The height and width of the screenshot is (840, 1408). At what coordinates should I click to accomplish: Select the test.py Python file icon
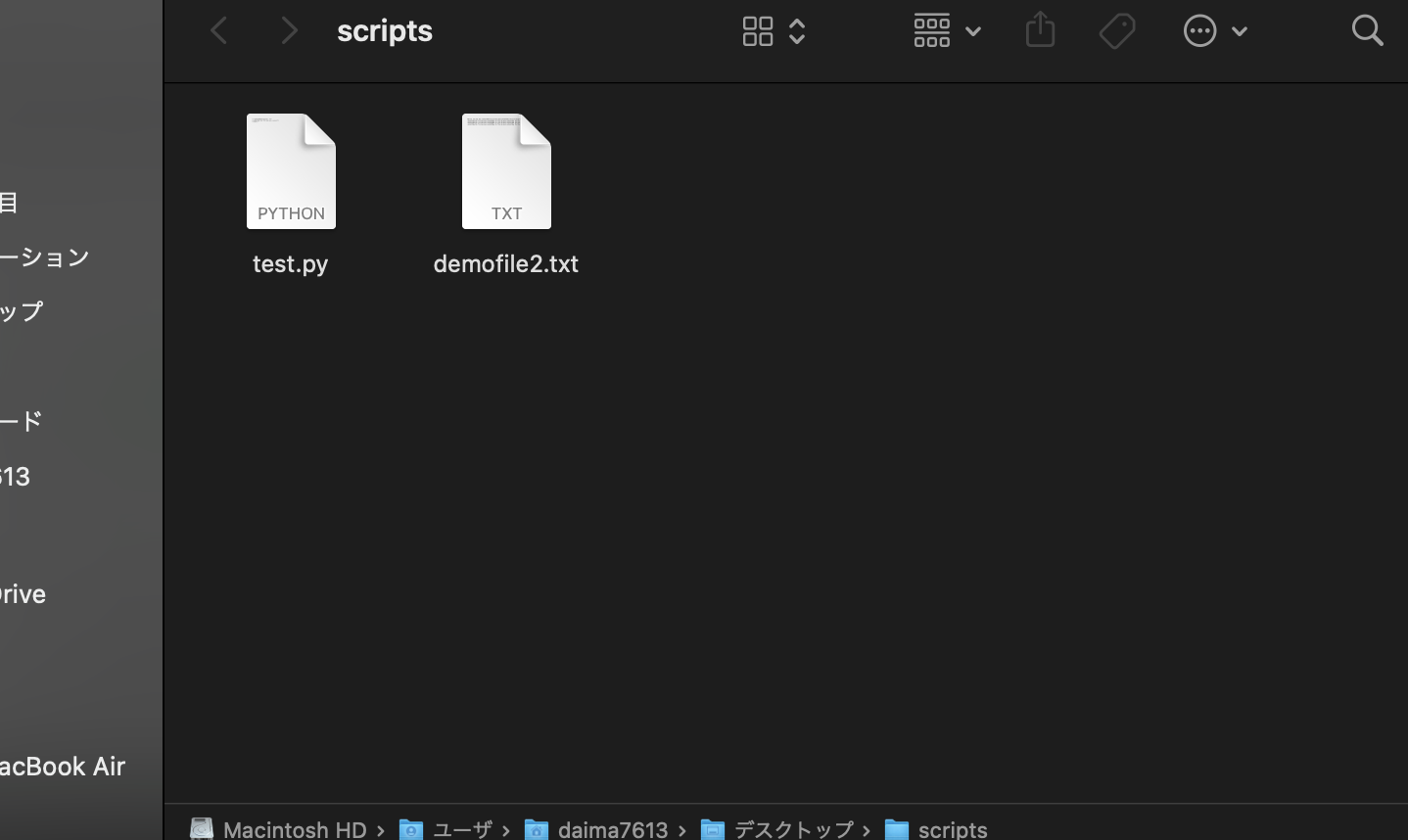click(x=290, y=170)
